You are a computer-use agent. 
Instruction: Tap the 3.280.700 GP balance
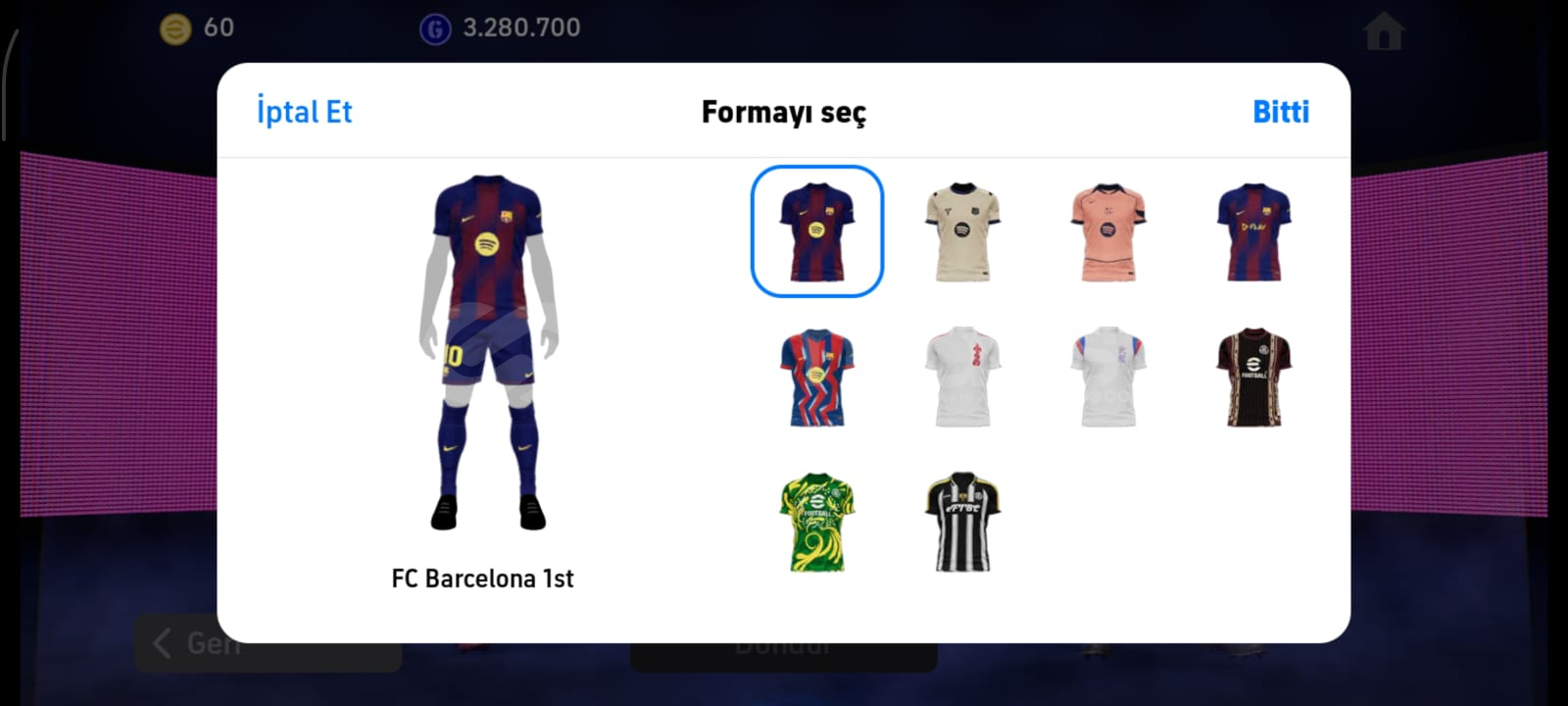point(521,27)
